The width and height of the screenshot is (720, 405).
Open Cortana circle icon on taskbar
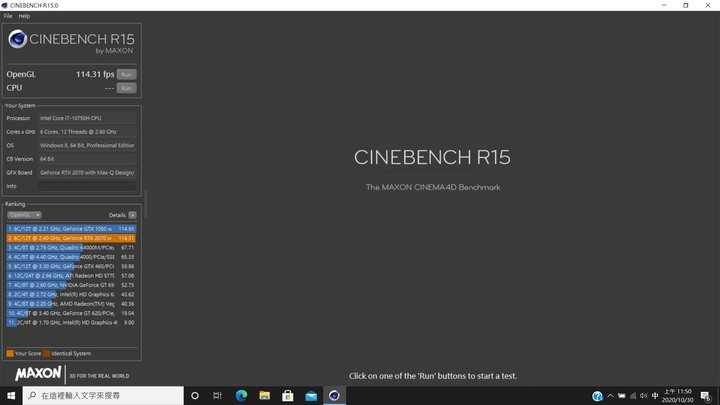(x=195, y=395)
